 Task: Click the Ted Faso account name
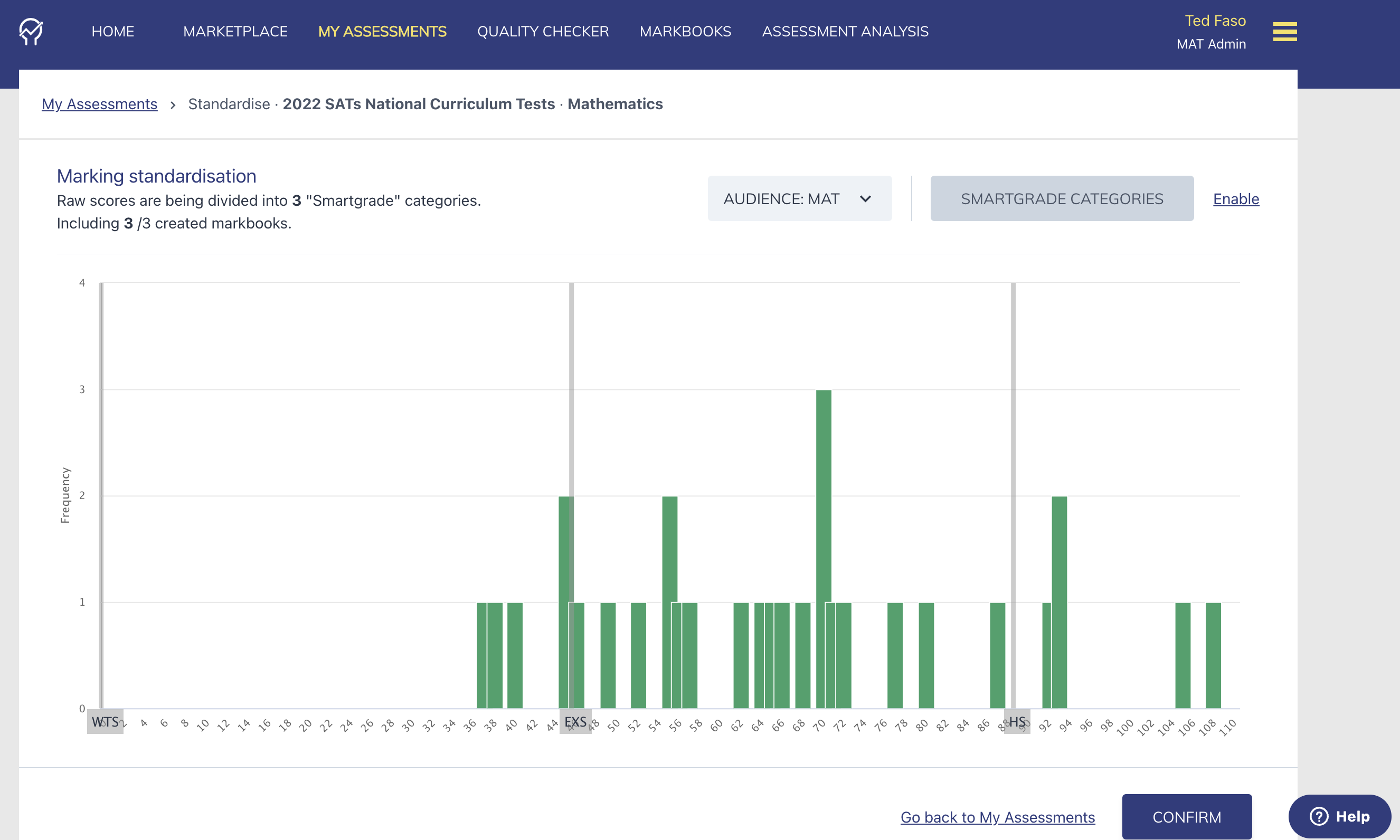[x=1215, y=21]
